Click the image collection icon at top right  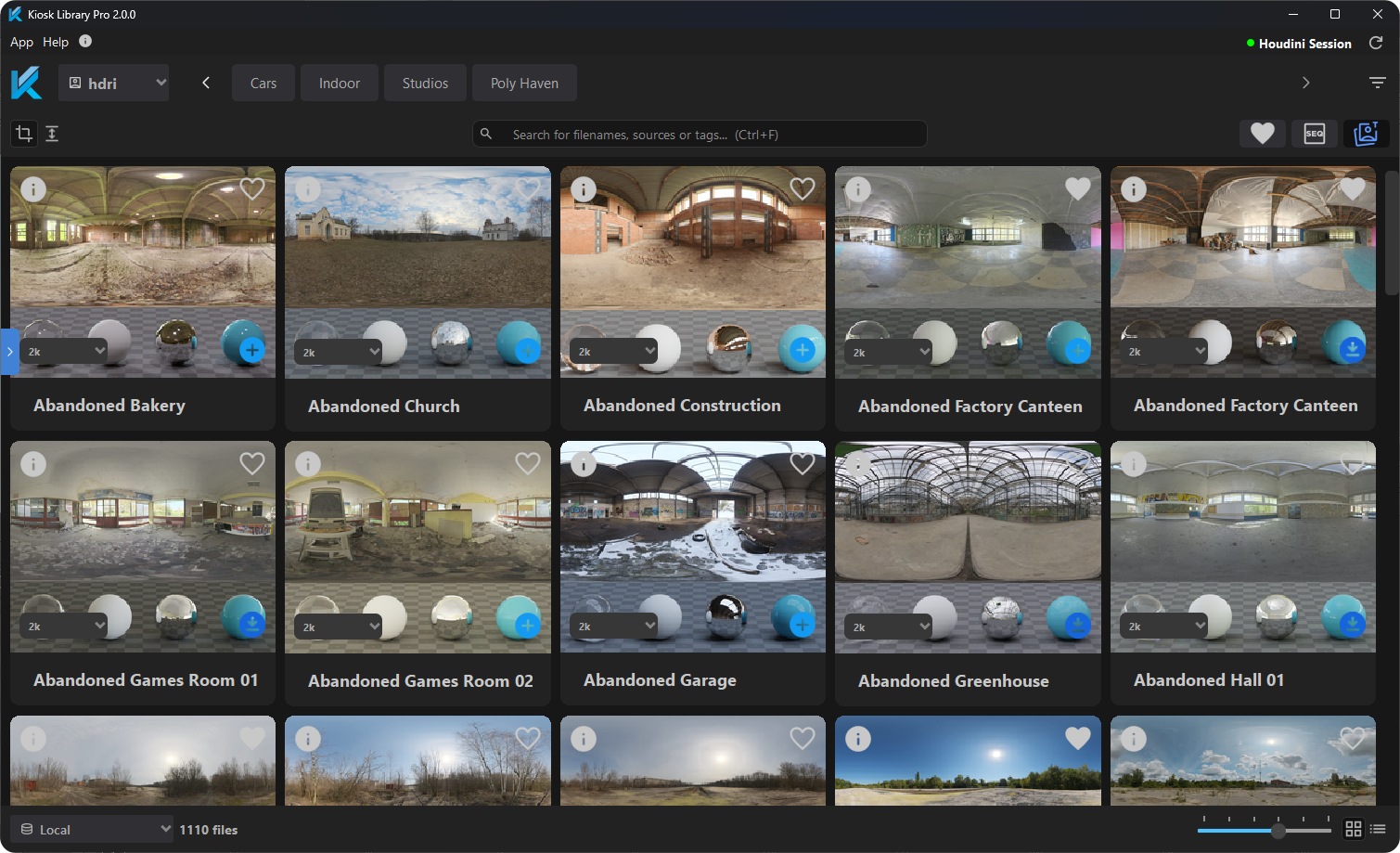point(1366,134)
